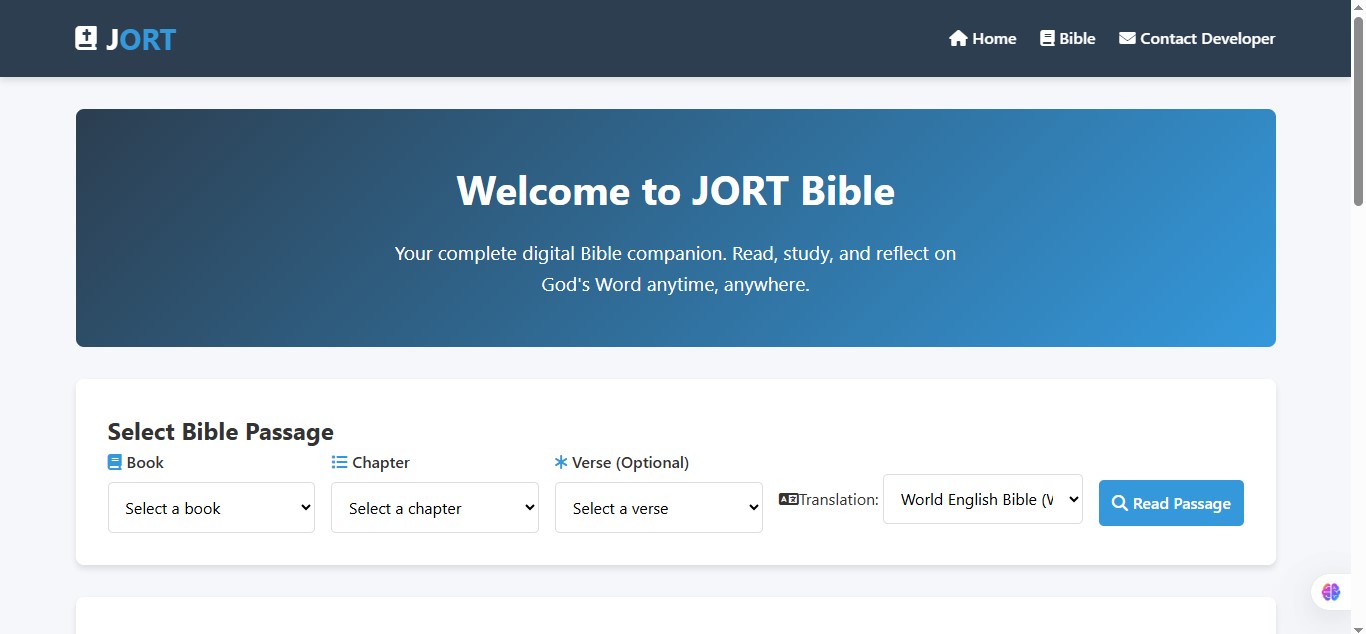Open the floating brain assistant icon

click(1330, 591)
